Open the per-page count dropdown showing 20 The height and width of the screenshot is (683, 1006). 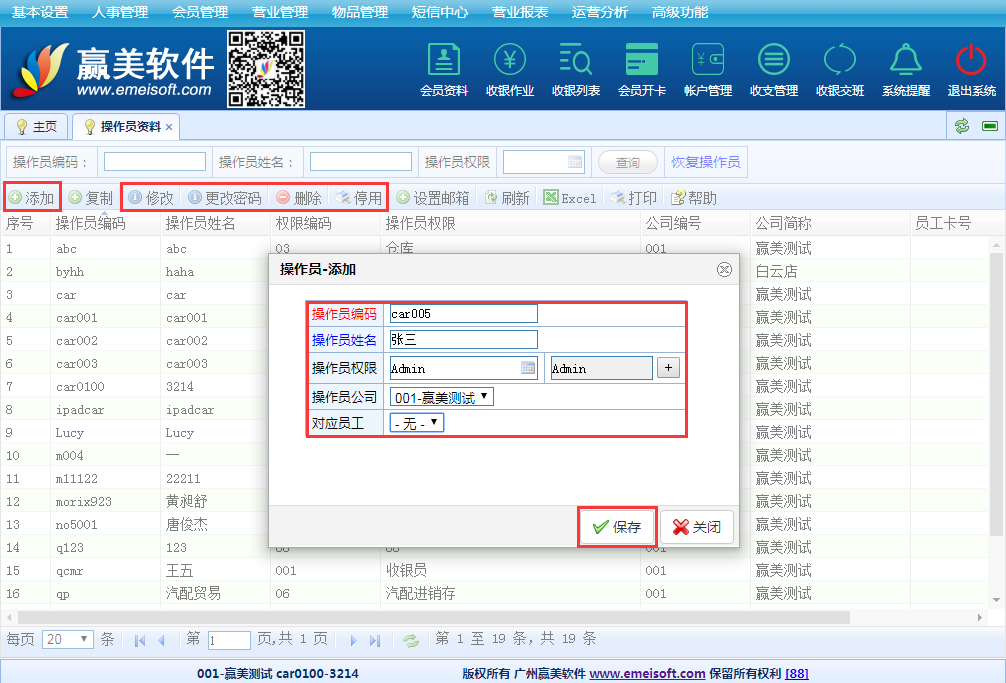coord(69,639)
